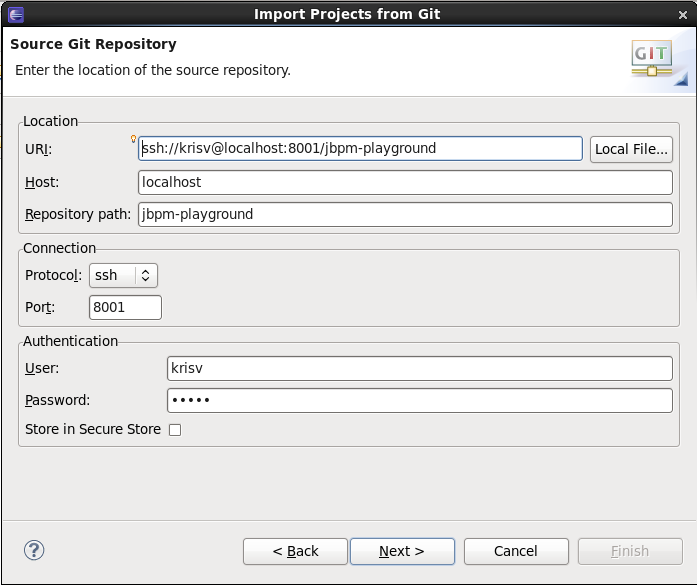Select the Repository path input box
The width and height of the screenshot is (697, 585).
405,214
